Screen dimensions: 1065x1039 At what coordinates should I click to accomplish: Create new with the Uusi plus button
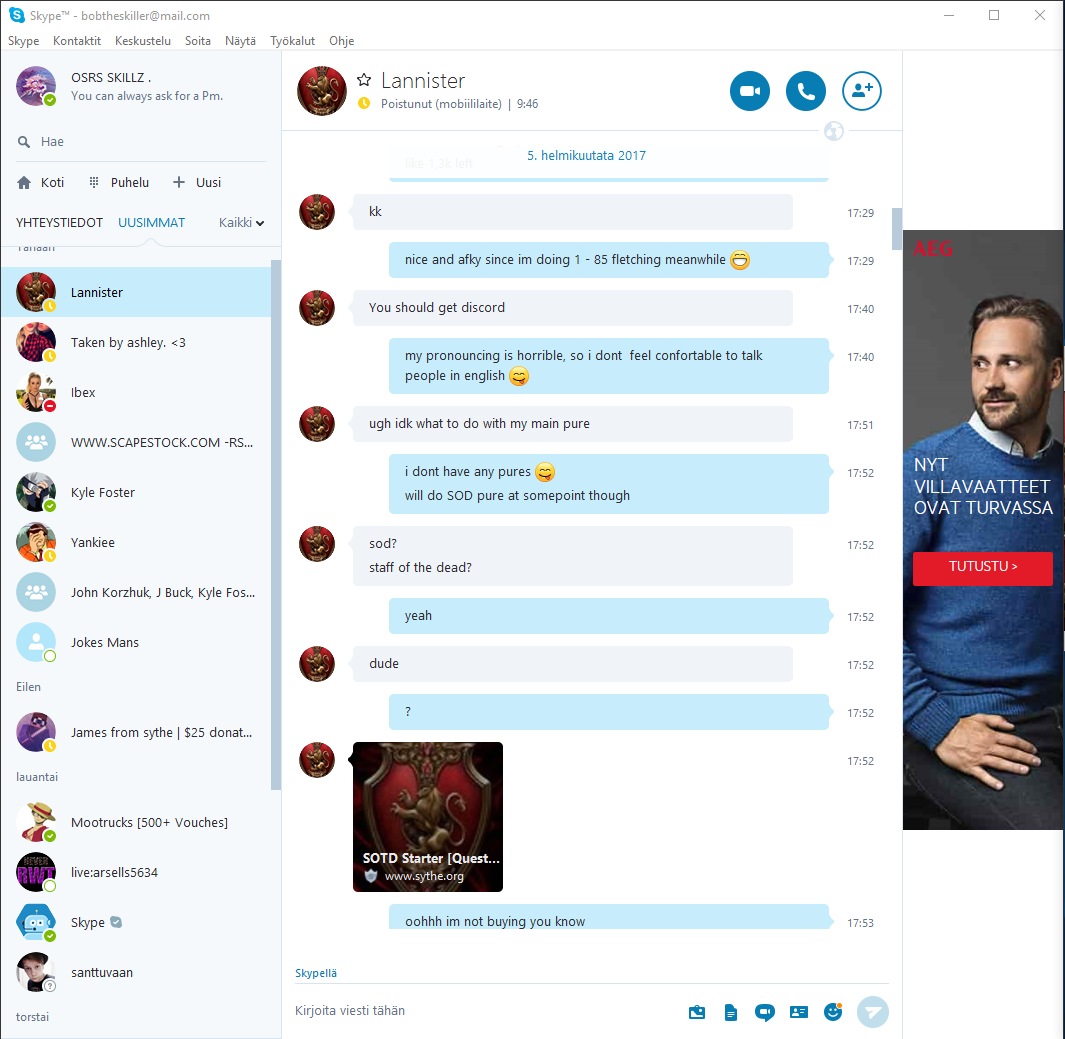click(197, 183)
